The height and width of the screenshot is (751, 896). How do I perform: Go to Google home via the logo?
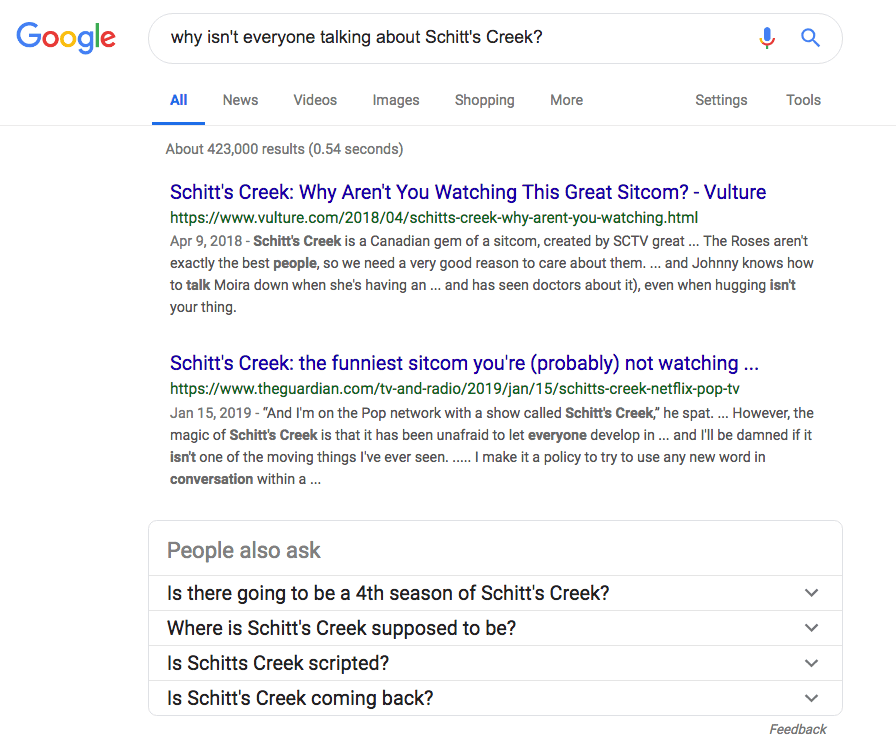66,38
